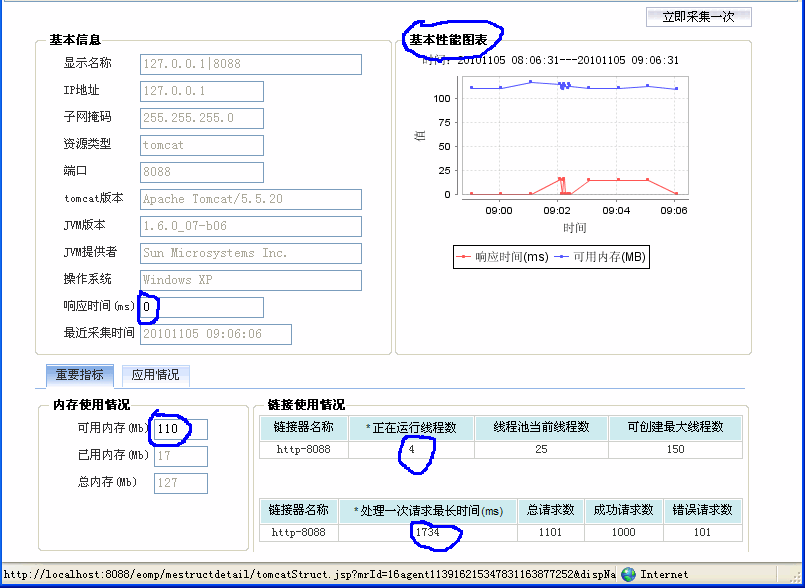Click the 可用内存(MB) chart legend entry
Screen dimensions: 805x588
pyautogui.click(x=602, y=257)
